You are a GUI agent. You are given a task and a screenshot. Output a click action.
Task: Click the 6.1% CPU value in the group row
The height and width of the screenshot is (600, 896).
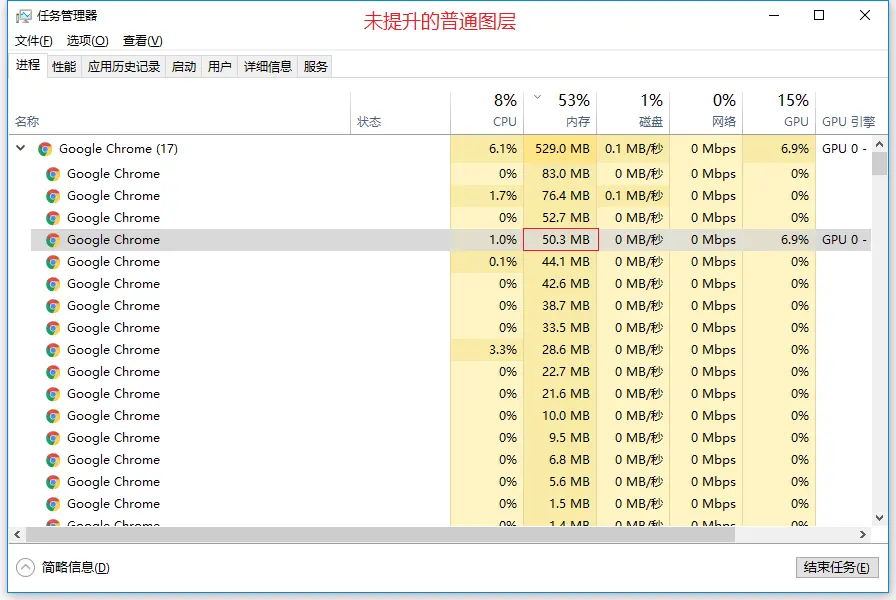coord(503,149)
